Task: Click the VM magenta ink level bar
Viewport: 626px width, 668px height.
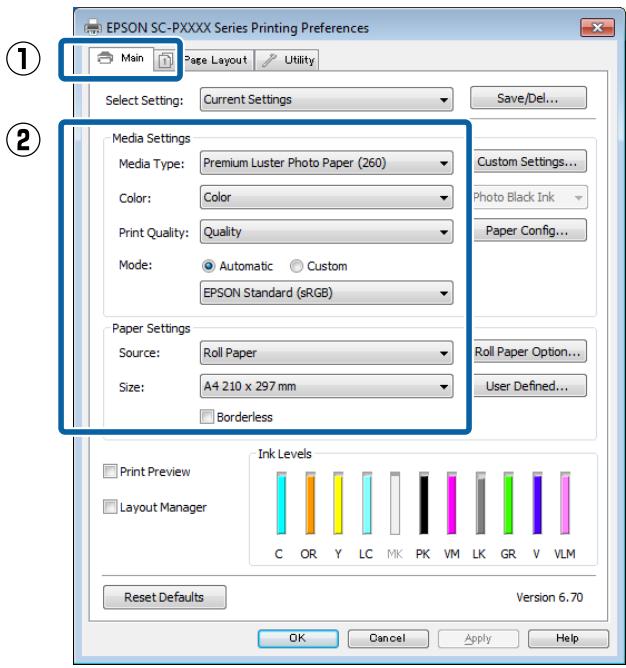Action: click(452, 503)
